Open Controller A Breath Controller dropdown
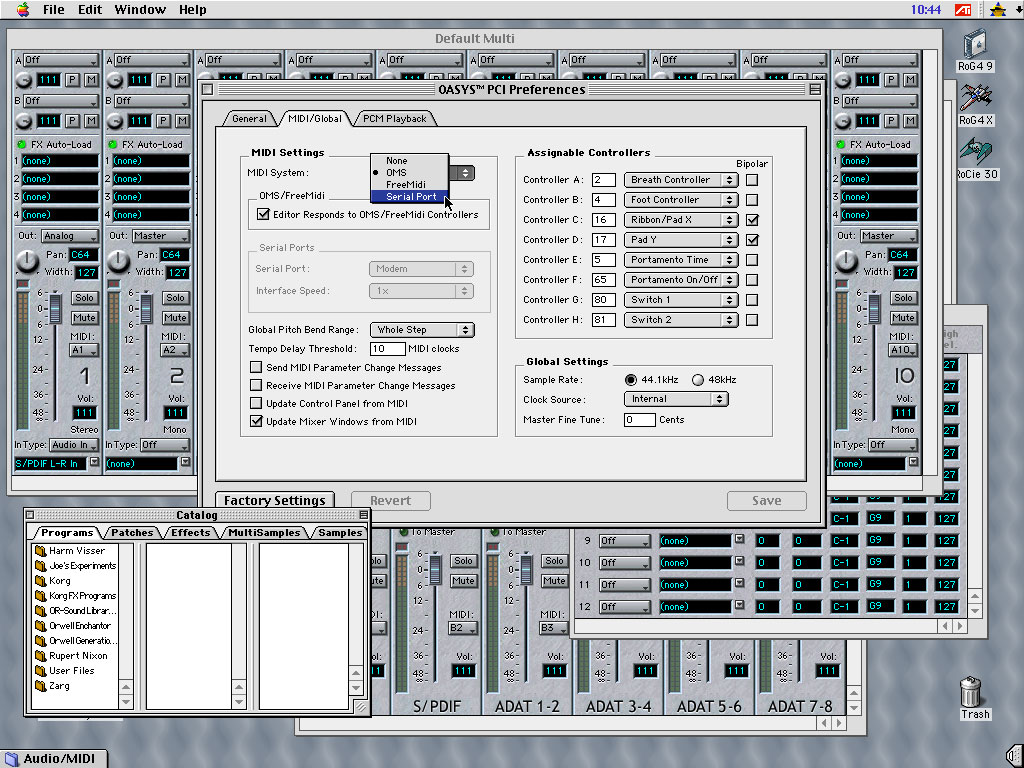Image resolution: width=1024 pixels, height=768 pixels. coord(681,180)
